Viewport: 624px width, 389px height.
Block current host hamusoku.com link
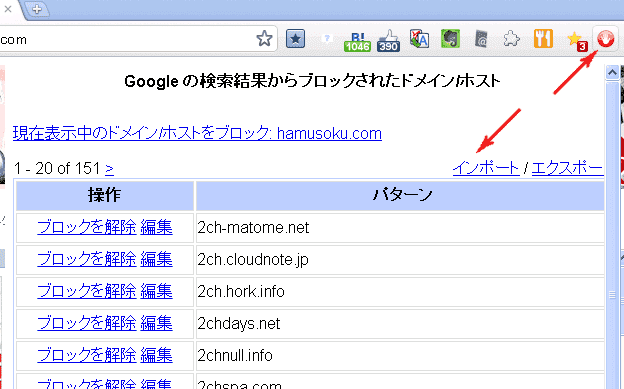coord(197,133)
